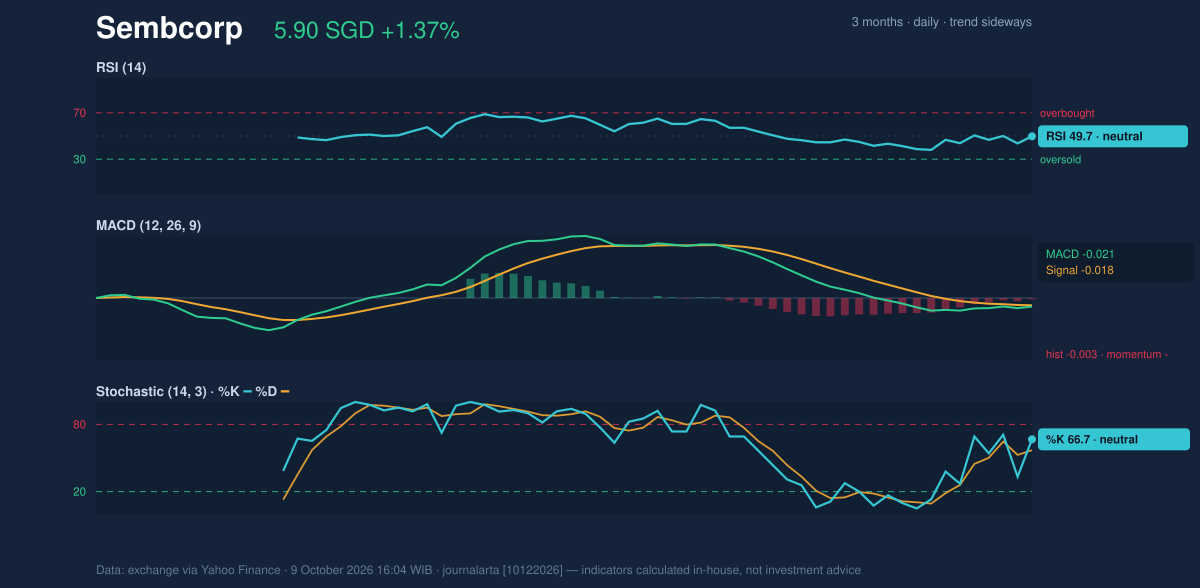Click the 'hist -0.003 · momentum' label
1200x588 pixels.
pos(1107,354)
